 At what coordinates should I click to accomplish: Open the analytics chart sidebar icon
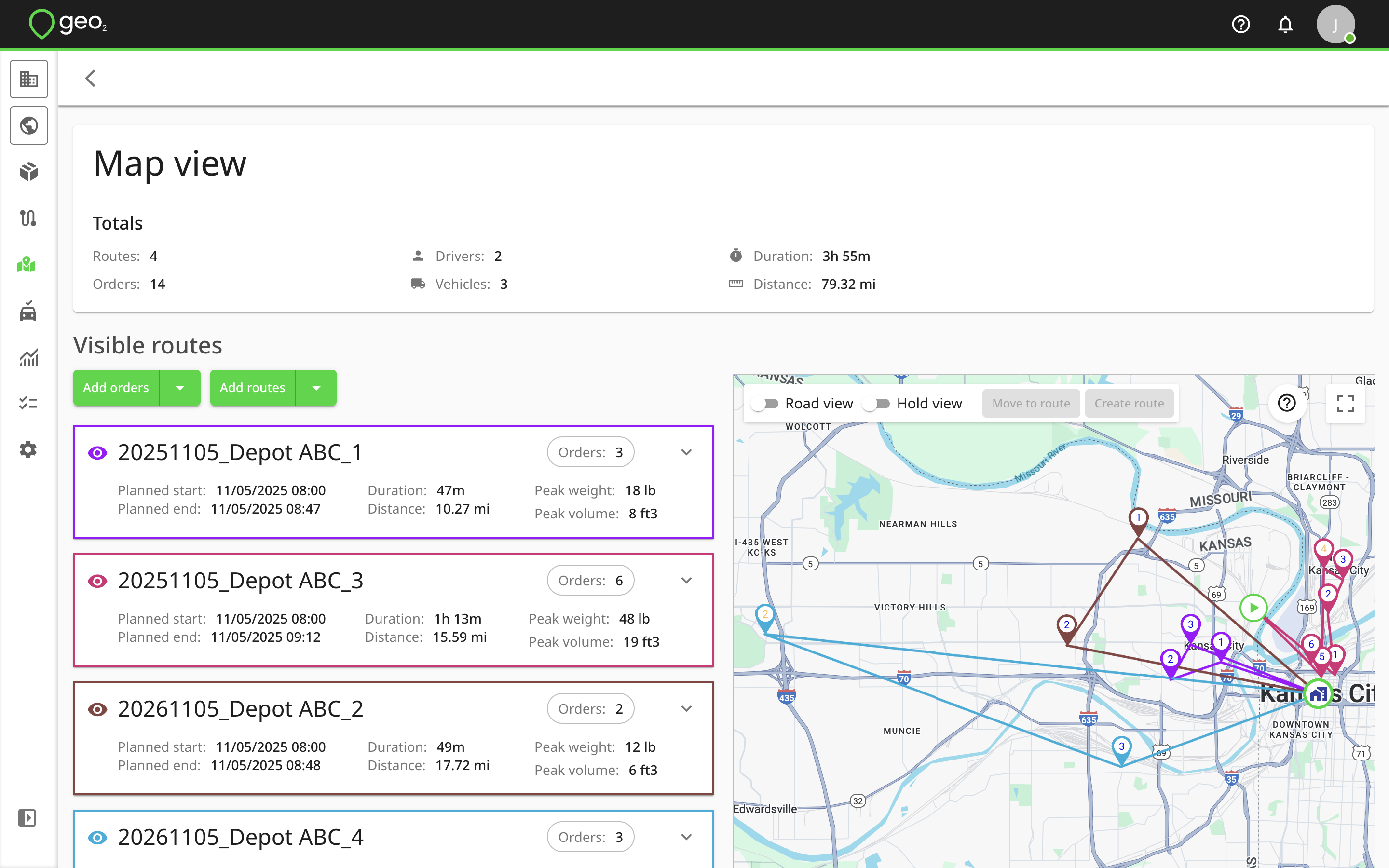tap(29, 358)
